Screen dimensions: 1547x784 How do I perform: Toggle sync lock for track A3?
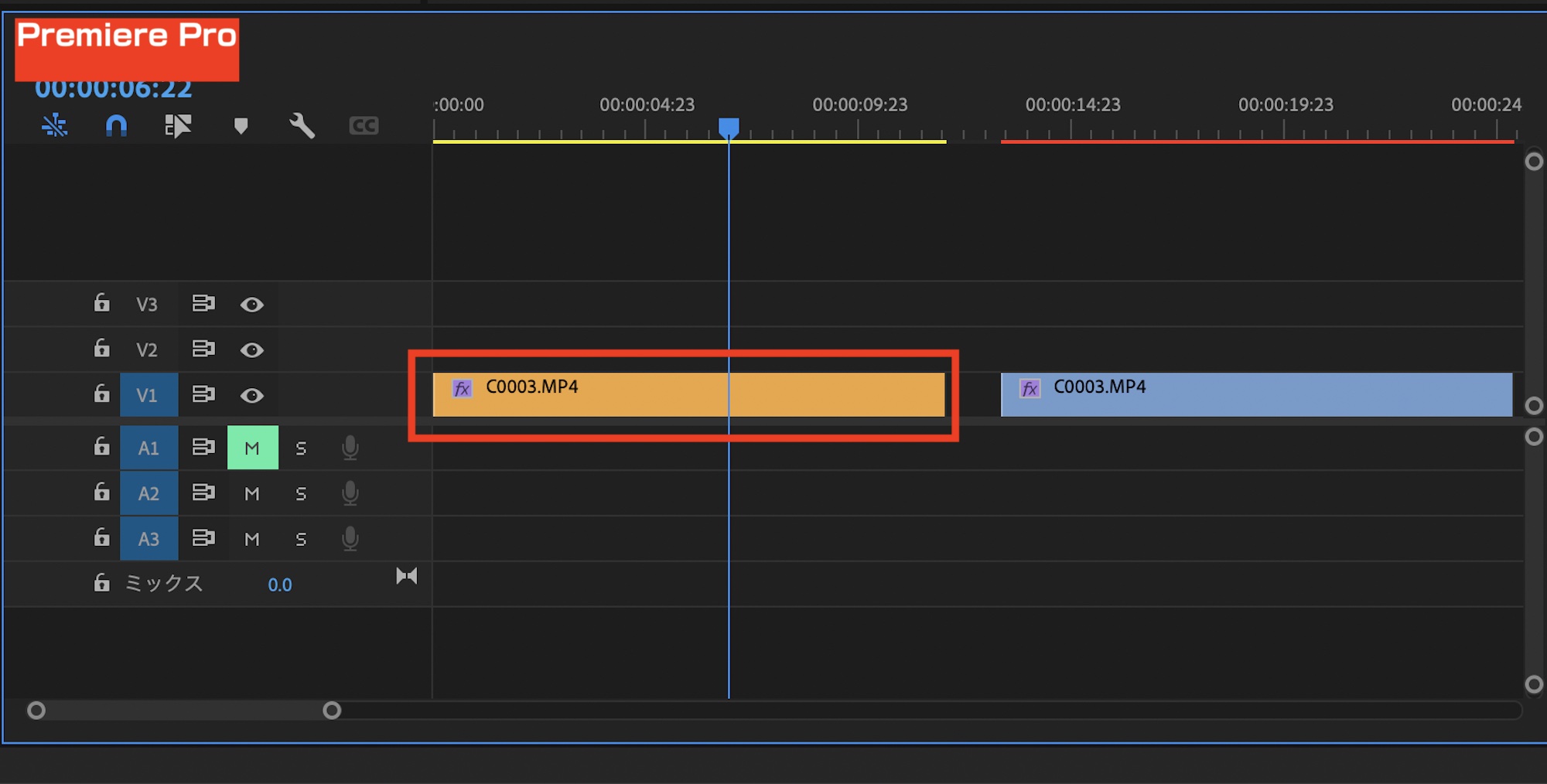tap(203, 538)
